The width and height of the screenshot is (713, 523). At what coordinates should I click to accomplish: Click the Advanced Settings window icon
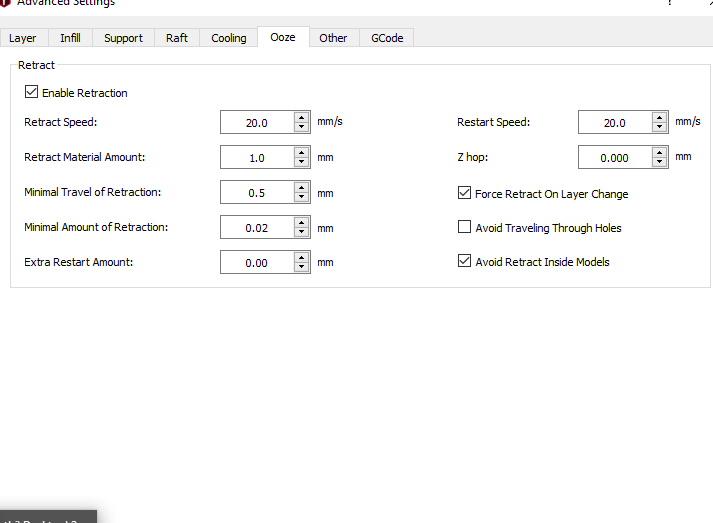tap(5, 3)
